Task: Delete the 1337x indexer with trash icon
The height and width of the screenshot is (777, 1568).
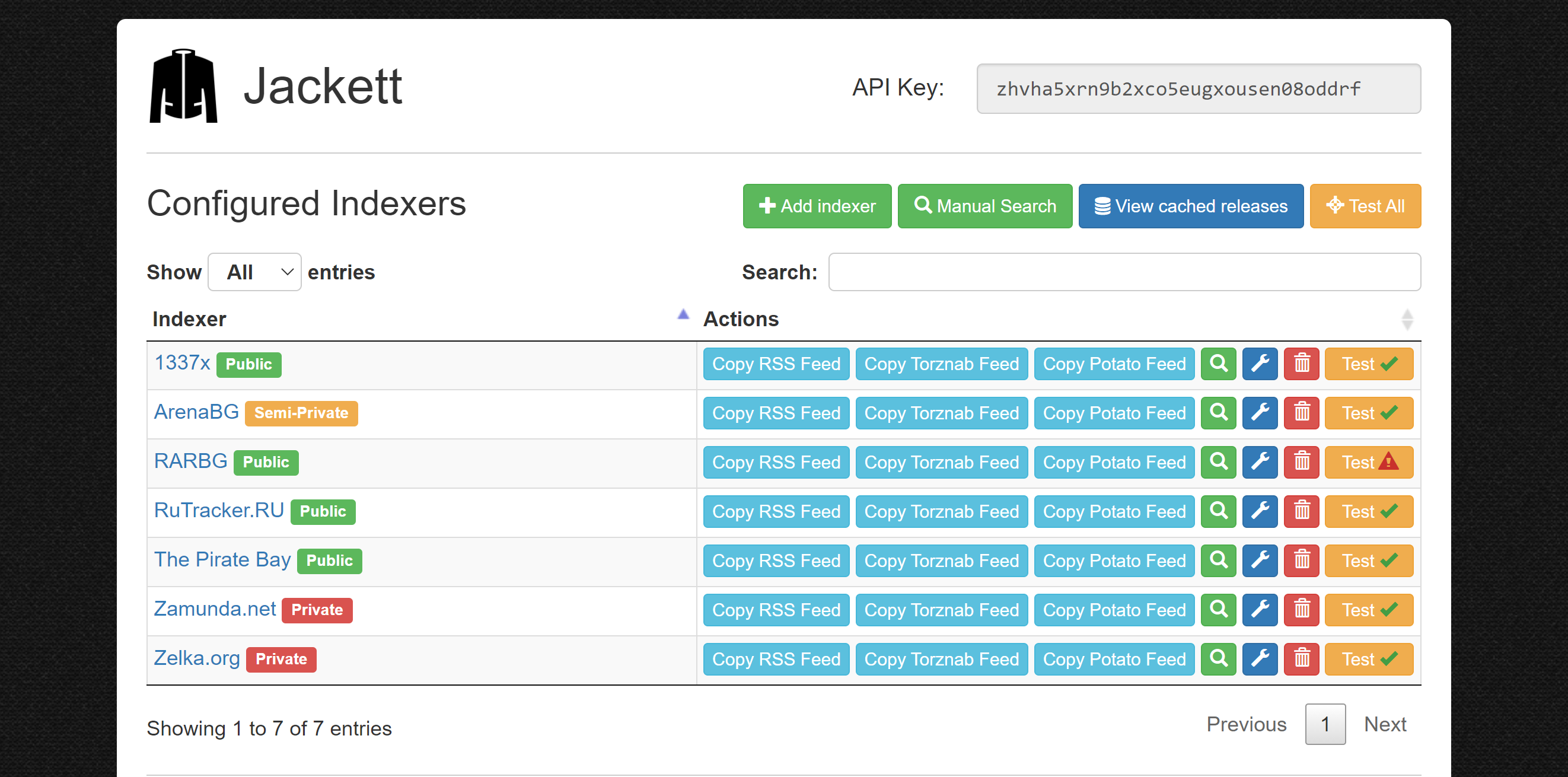Action: (1301, 364)
